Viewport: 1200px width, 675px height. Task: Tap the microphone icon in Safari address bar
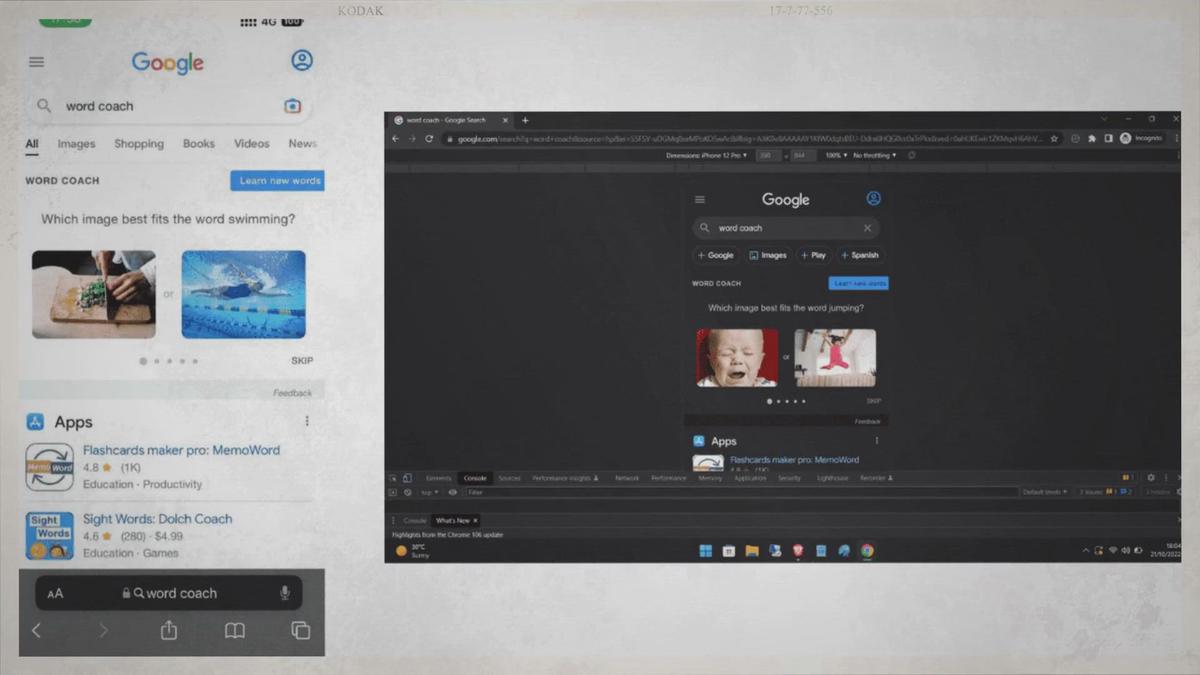tap(285, 593)
